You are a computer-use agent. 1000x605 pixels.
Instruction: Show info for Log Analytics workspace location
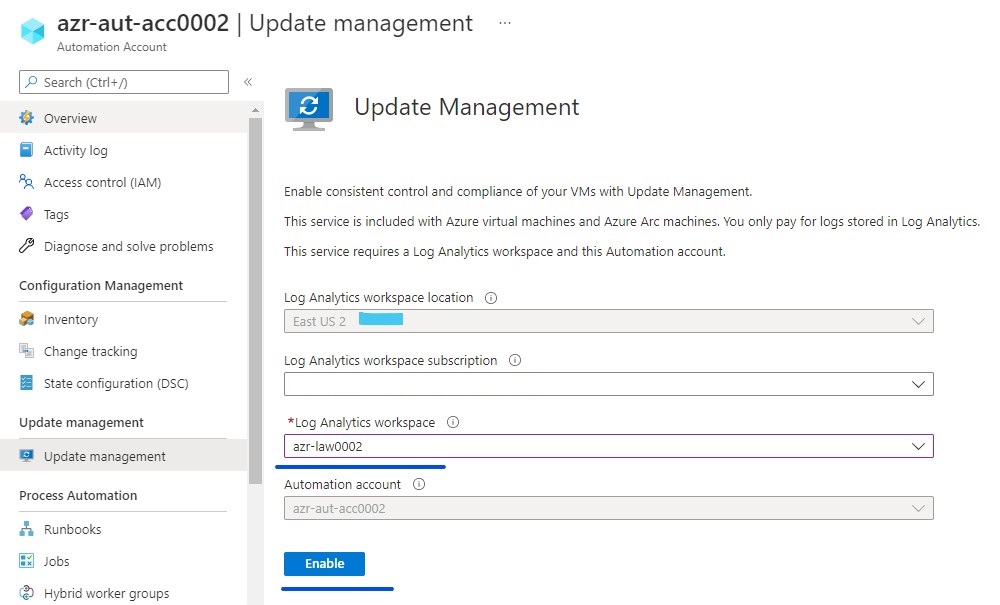pyautogui.click(x=491, y=298)
